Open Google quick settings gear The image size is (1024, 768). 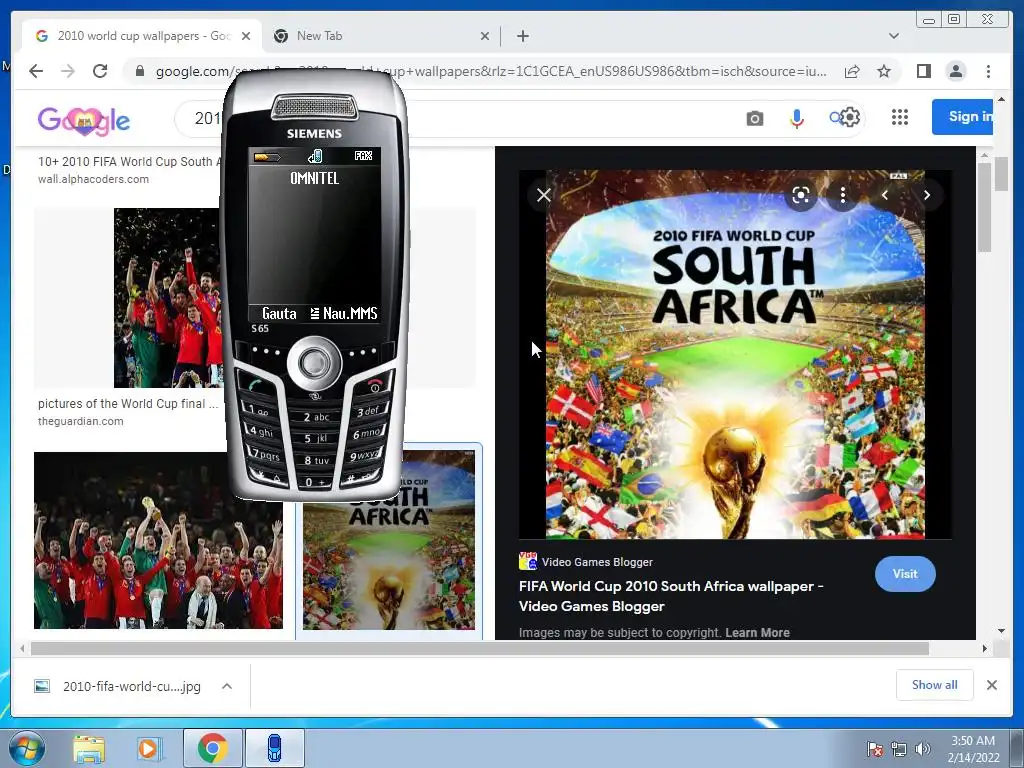[x=849, y=118]
